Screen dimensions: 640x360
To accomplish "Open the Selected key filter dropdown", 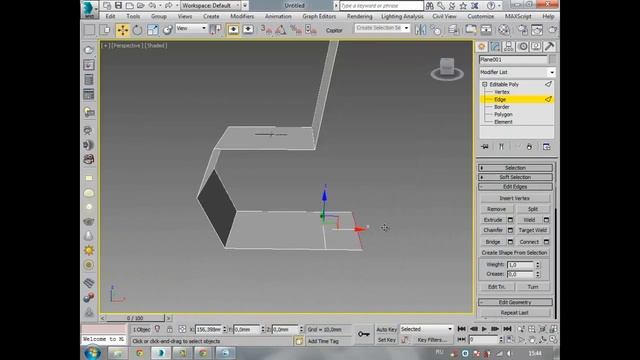I will [x=426, y=329].
